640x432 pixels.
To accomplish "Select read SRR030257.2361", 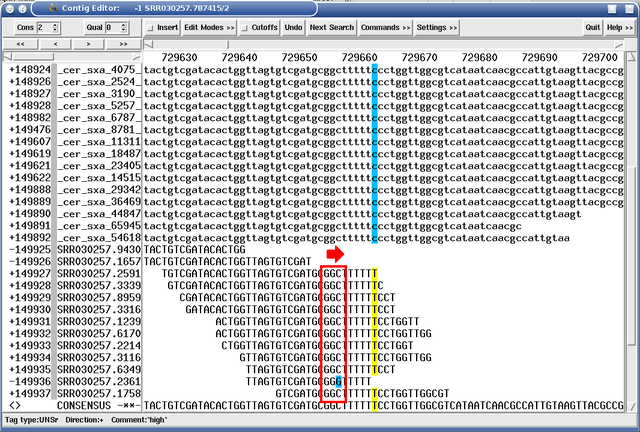I will pyautogui.click(x=98, y=382).
